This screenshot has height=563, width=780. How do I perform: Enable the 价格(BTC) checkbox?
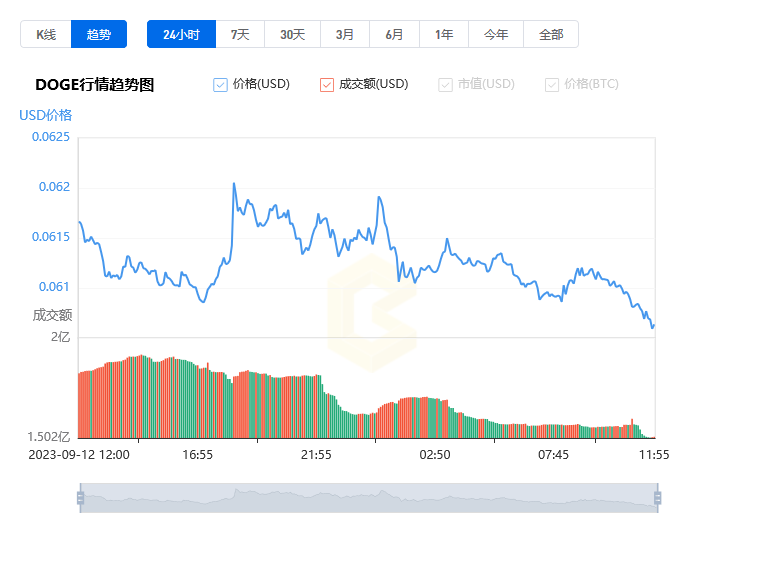pyautogui.click(x=552, y=85)
